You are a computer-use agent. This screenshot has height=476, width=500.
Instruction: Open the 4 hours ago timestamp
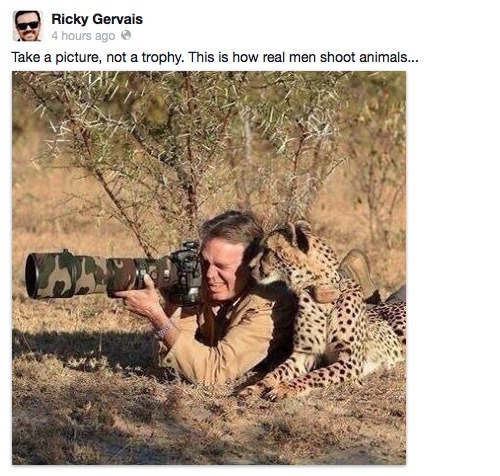pos(83,36)
